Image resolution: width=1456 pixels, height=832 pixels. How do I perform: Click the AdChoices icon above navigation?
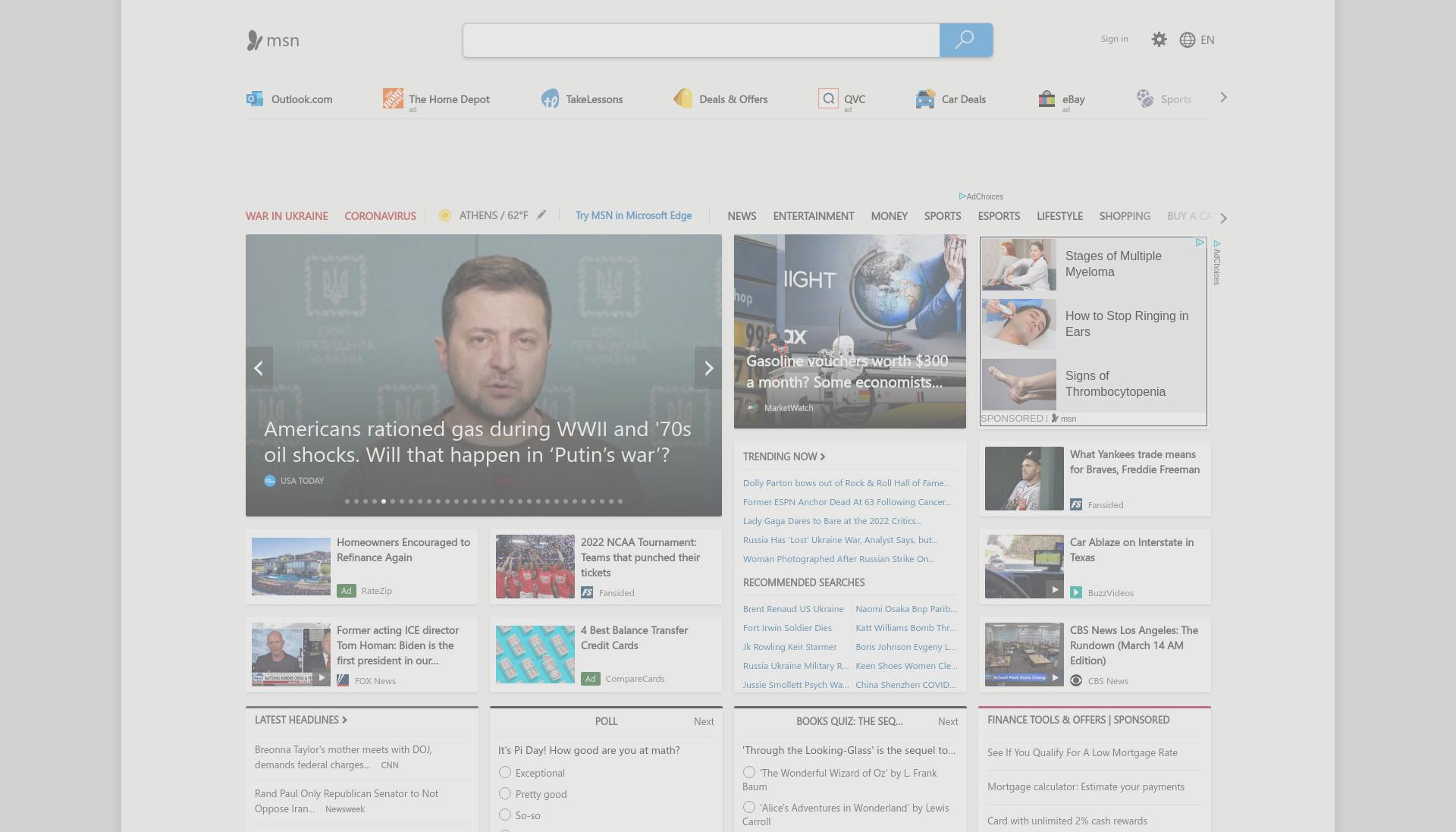(962, 196)
